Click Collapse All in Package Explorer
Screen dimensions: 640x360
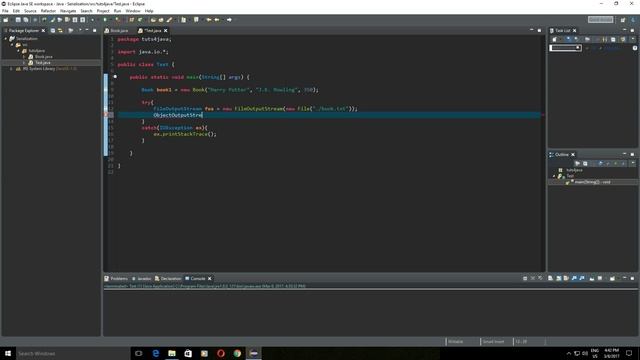point(53,31)
